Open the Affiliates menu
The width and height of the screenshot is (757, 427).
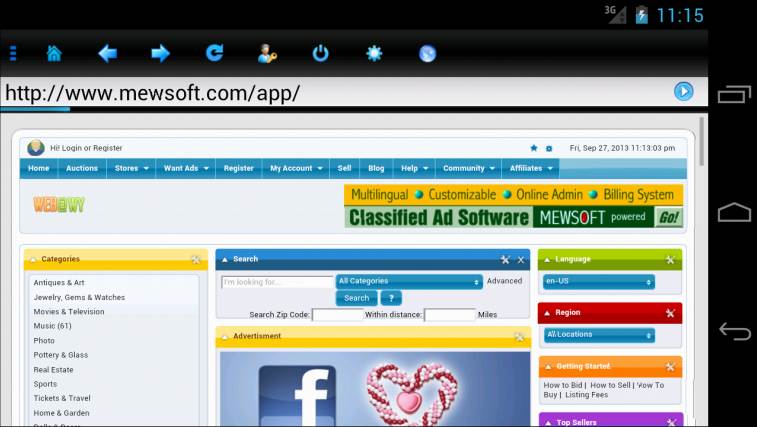click(x=531, y=168)
